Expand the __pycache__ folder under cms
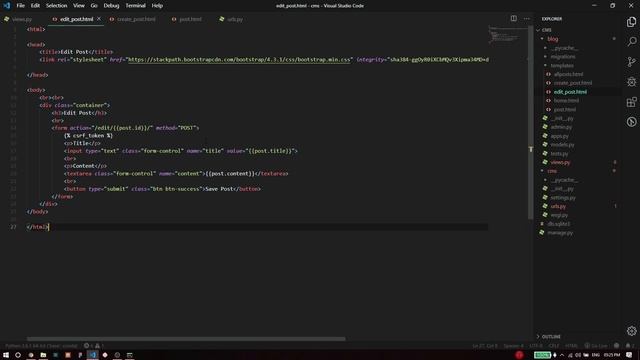 [x=564, y=180]
